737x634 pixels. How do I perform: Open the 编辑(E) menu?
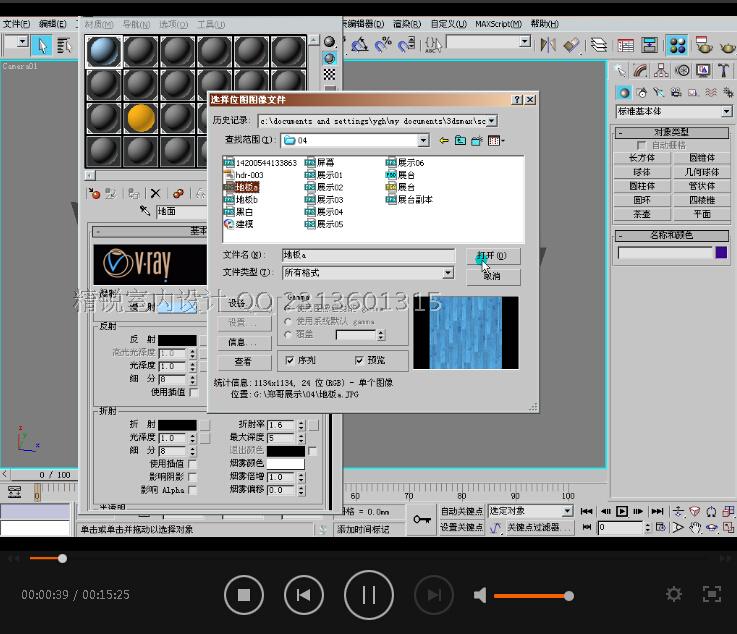53,23
